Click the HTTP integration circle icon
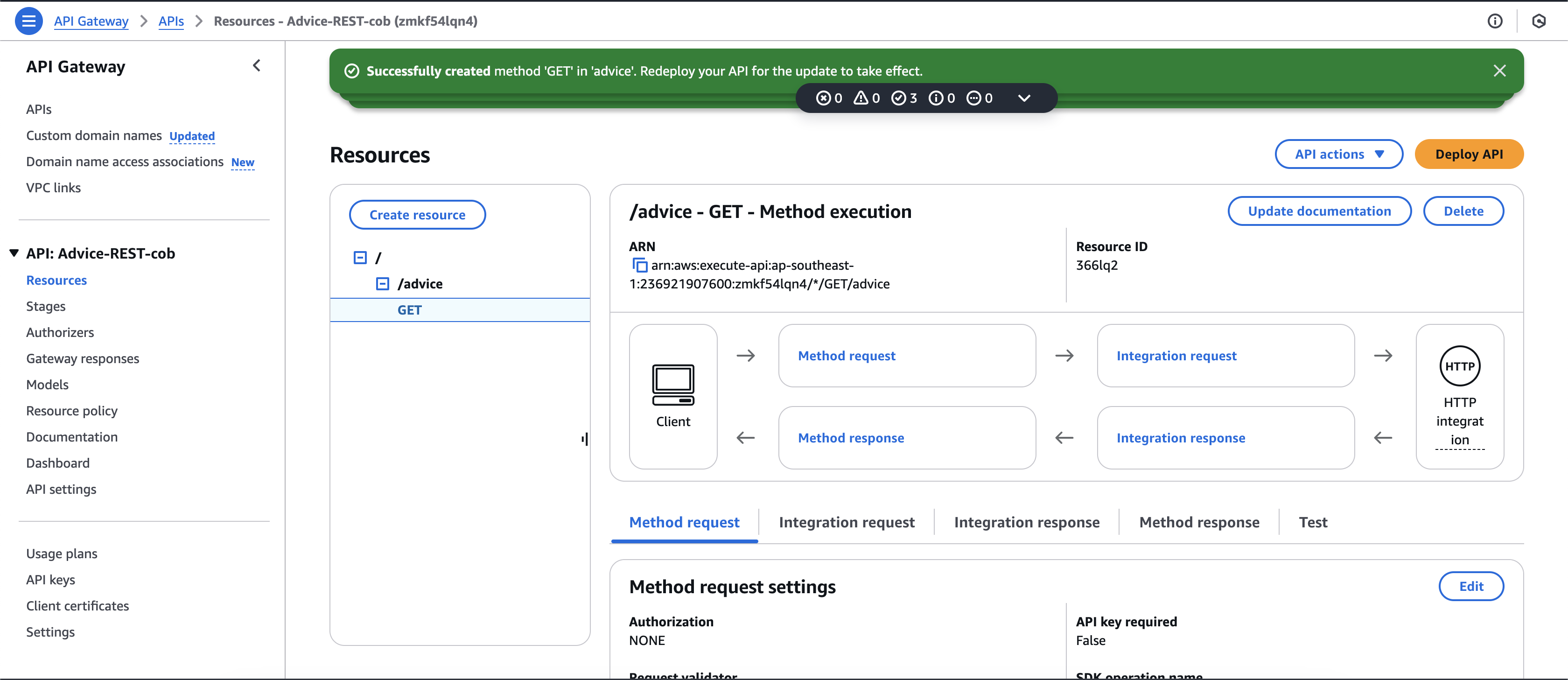 click(1459, 366)
